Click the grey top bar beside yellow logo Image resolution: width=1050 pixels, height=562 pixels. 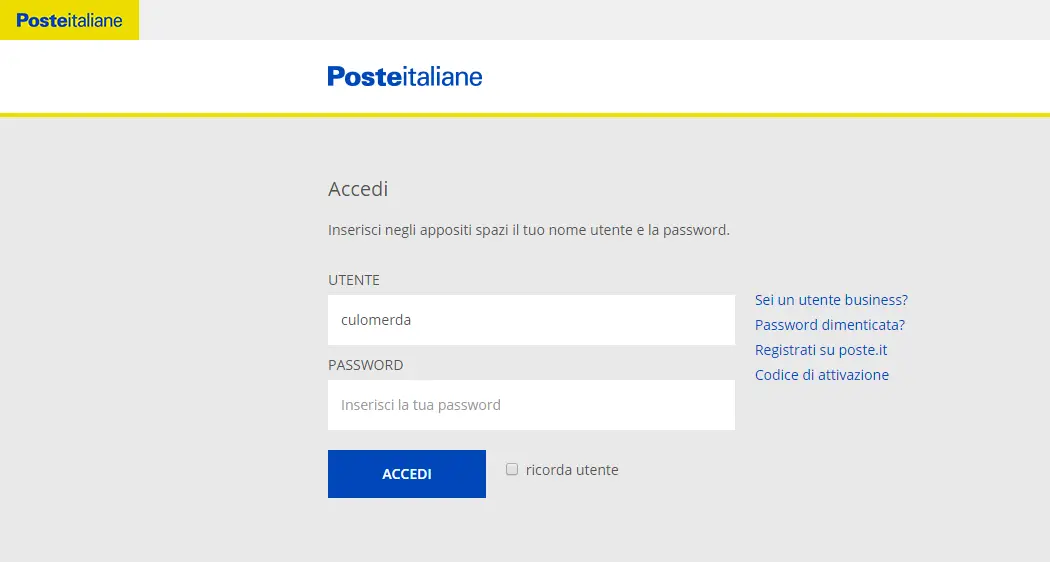[595, 19]
